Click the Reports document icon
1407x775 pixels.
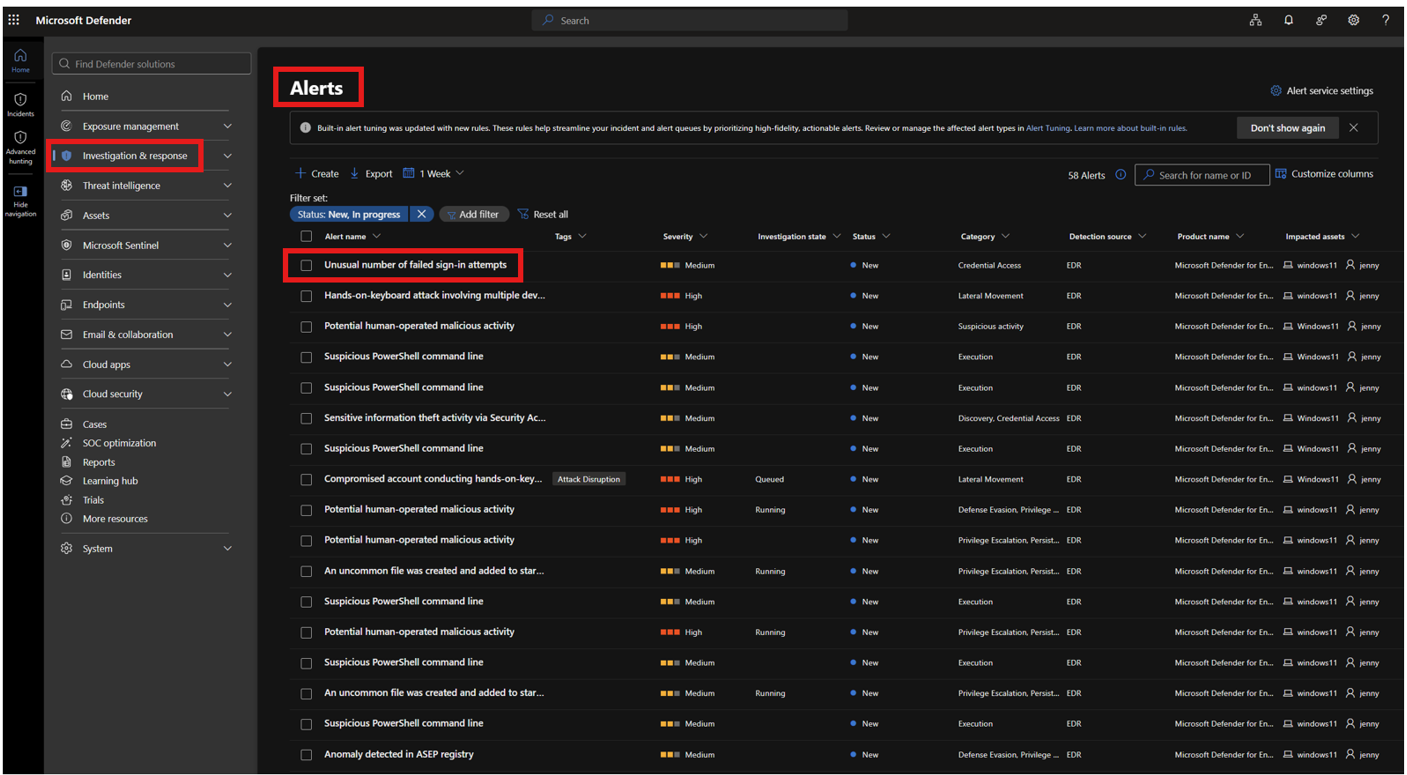pos(66,462)
